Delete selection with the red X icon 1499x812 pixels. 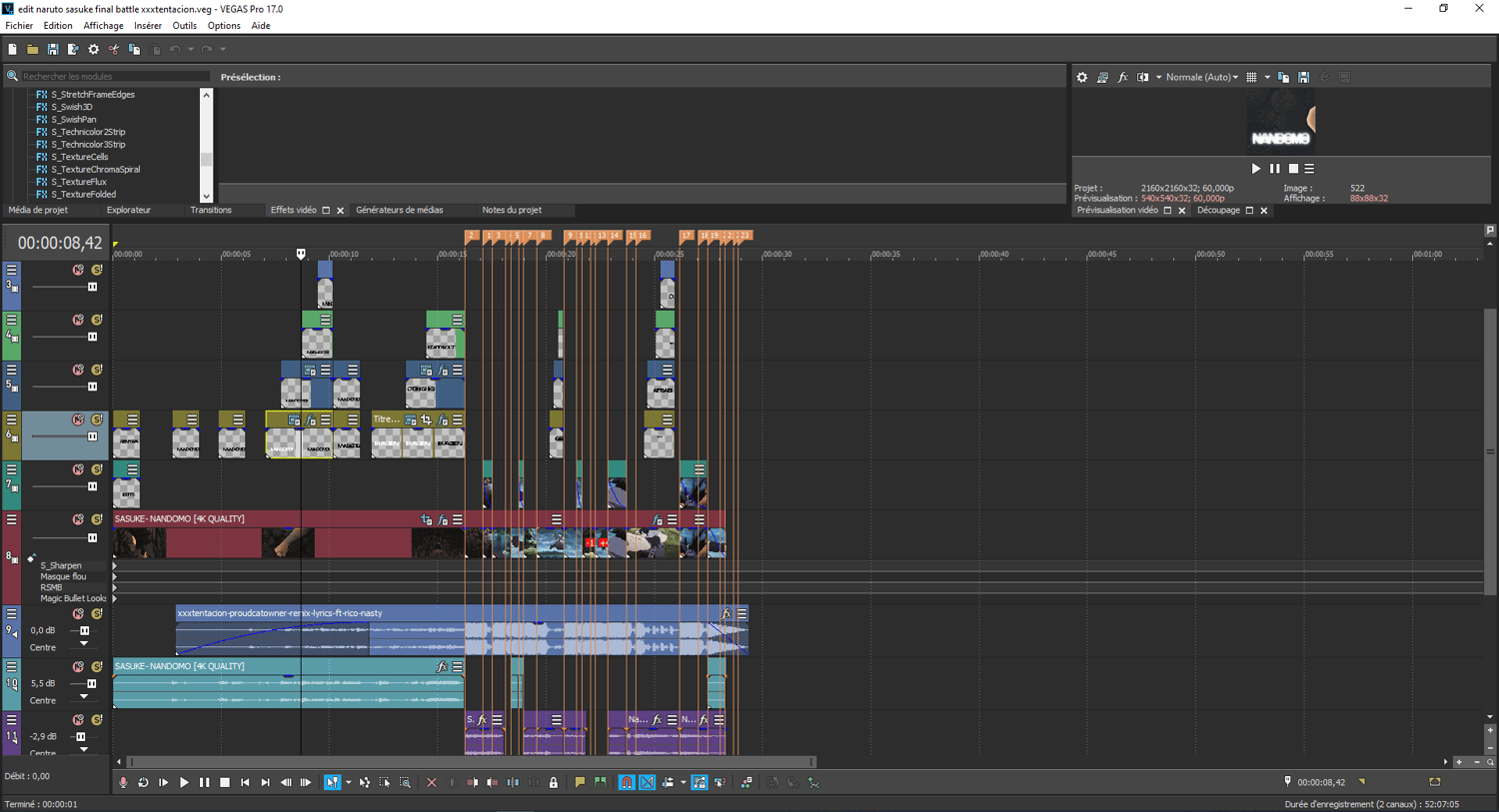[432, 783]
